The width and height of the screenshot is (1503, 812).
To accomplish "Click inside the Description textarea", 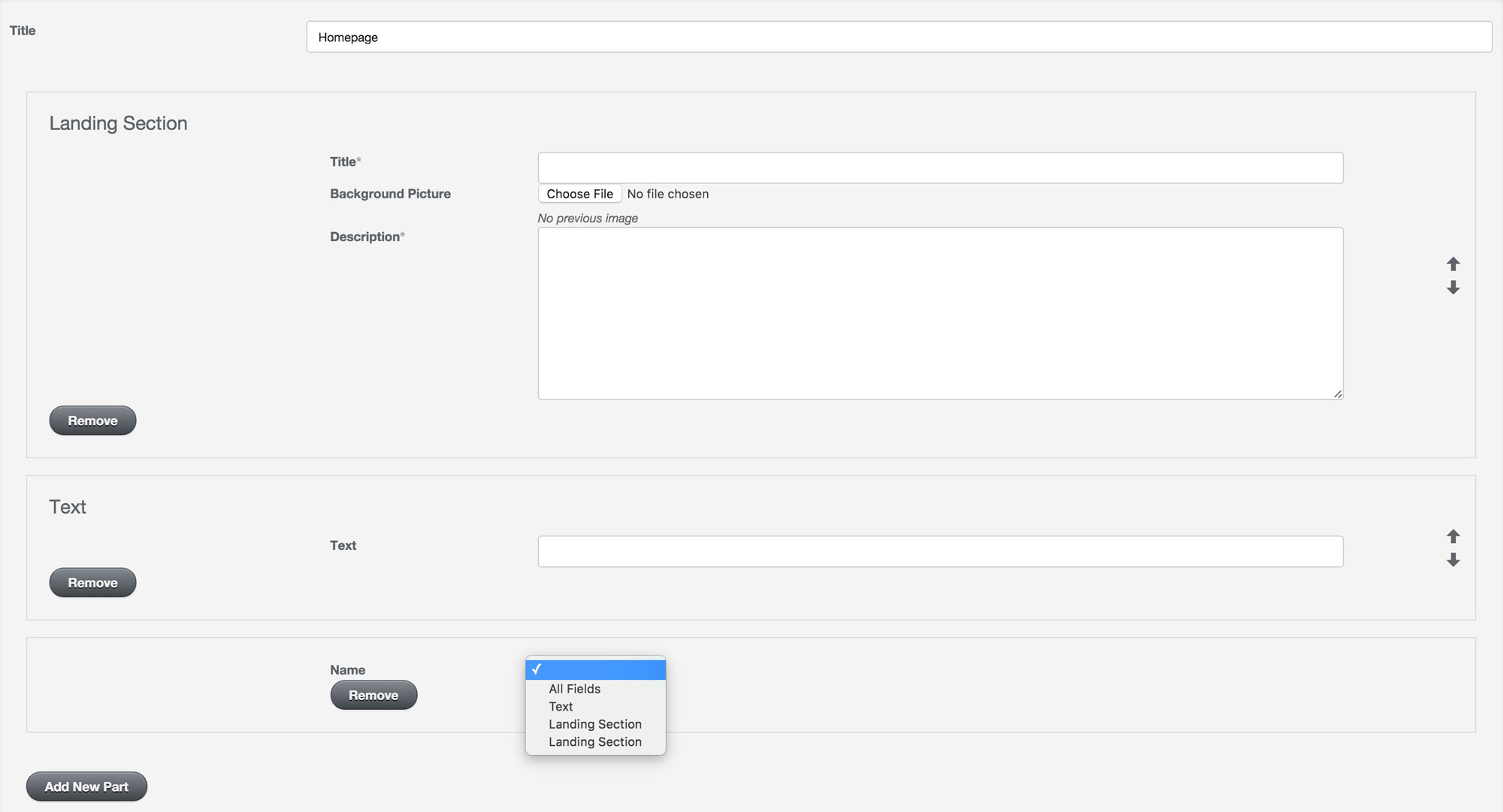I will pos(939,312).
